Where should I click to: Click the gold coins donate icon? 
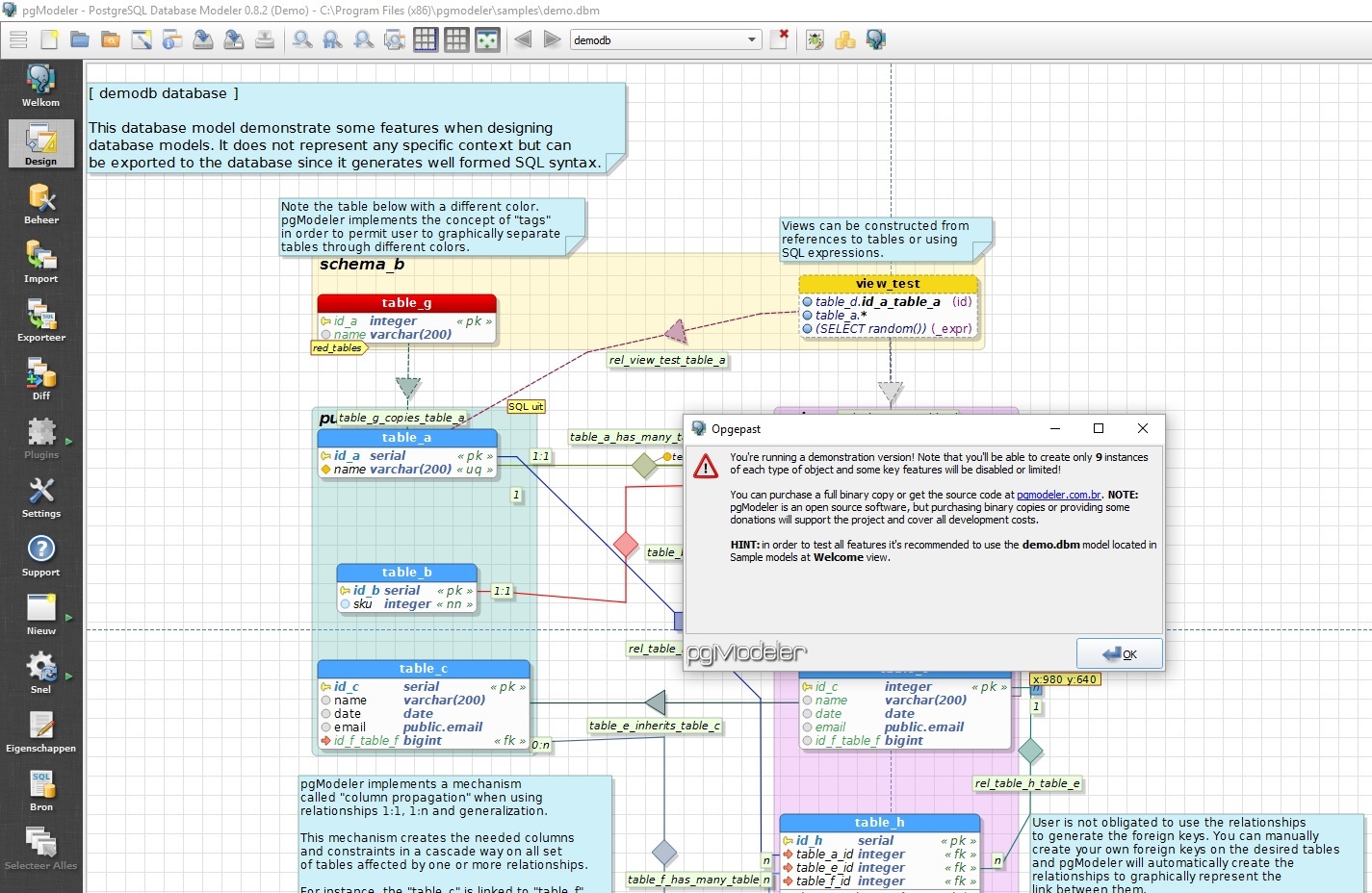pos(845,39)
